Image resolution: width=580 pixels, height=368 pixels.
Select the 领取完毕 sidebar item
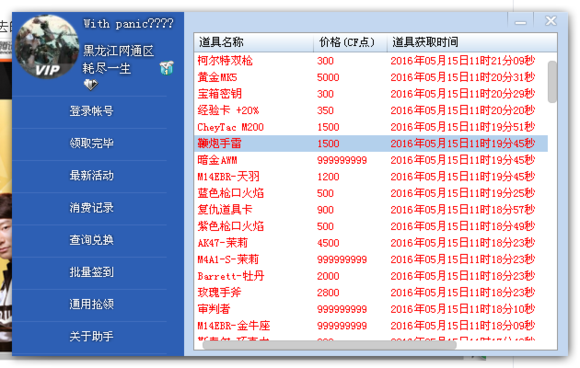click(91, 143)
